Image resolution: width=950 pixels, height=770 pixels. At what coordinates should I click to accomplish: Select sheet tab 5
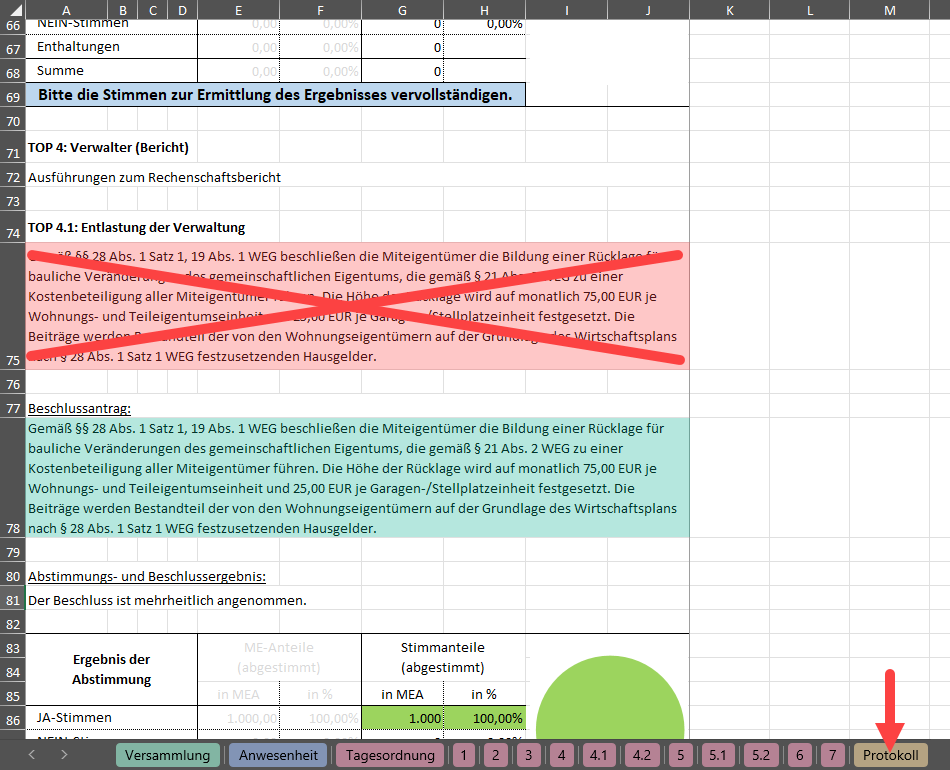680,755
